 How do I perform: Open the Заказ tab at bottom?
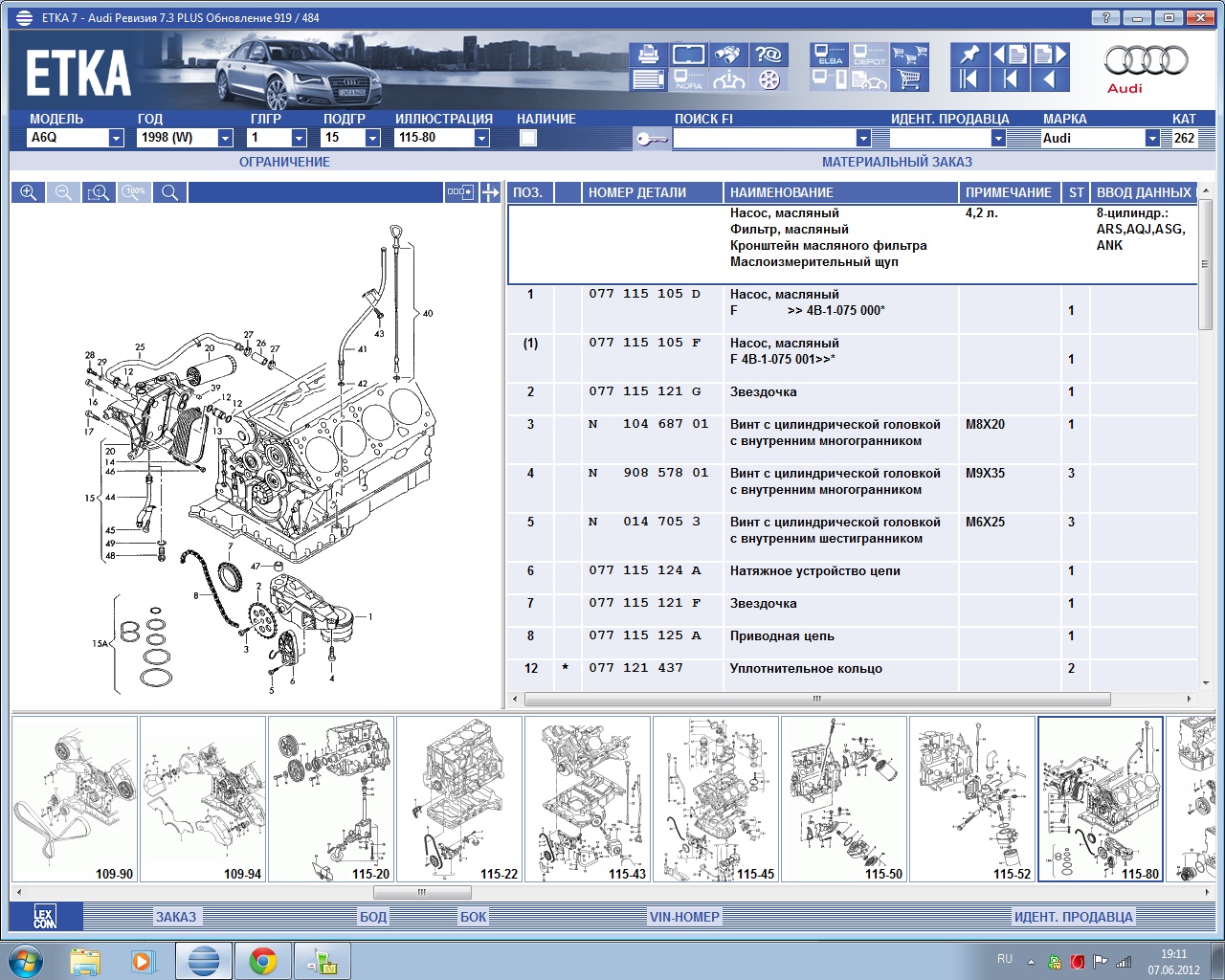pyautogui.click(x=176, y=917)
